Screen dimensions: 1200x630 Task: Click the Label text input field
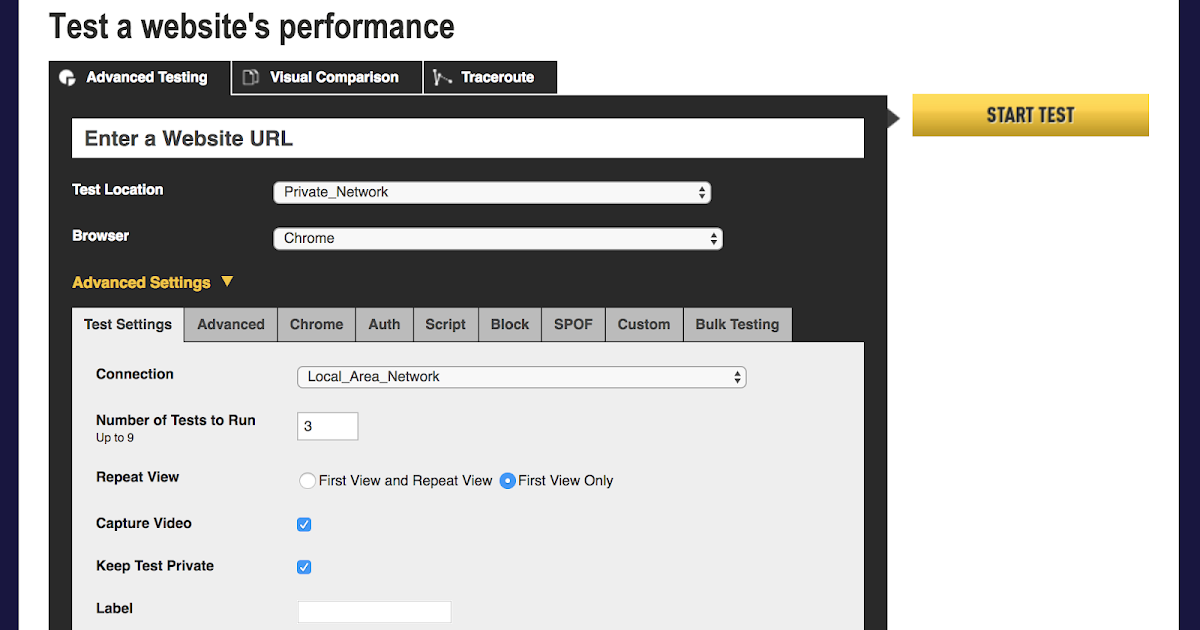(x=374, y=611)
